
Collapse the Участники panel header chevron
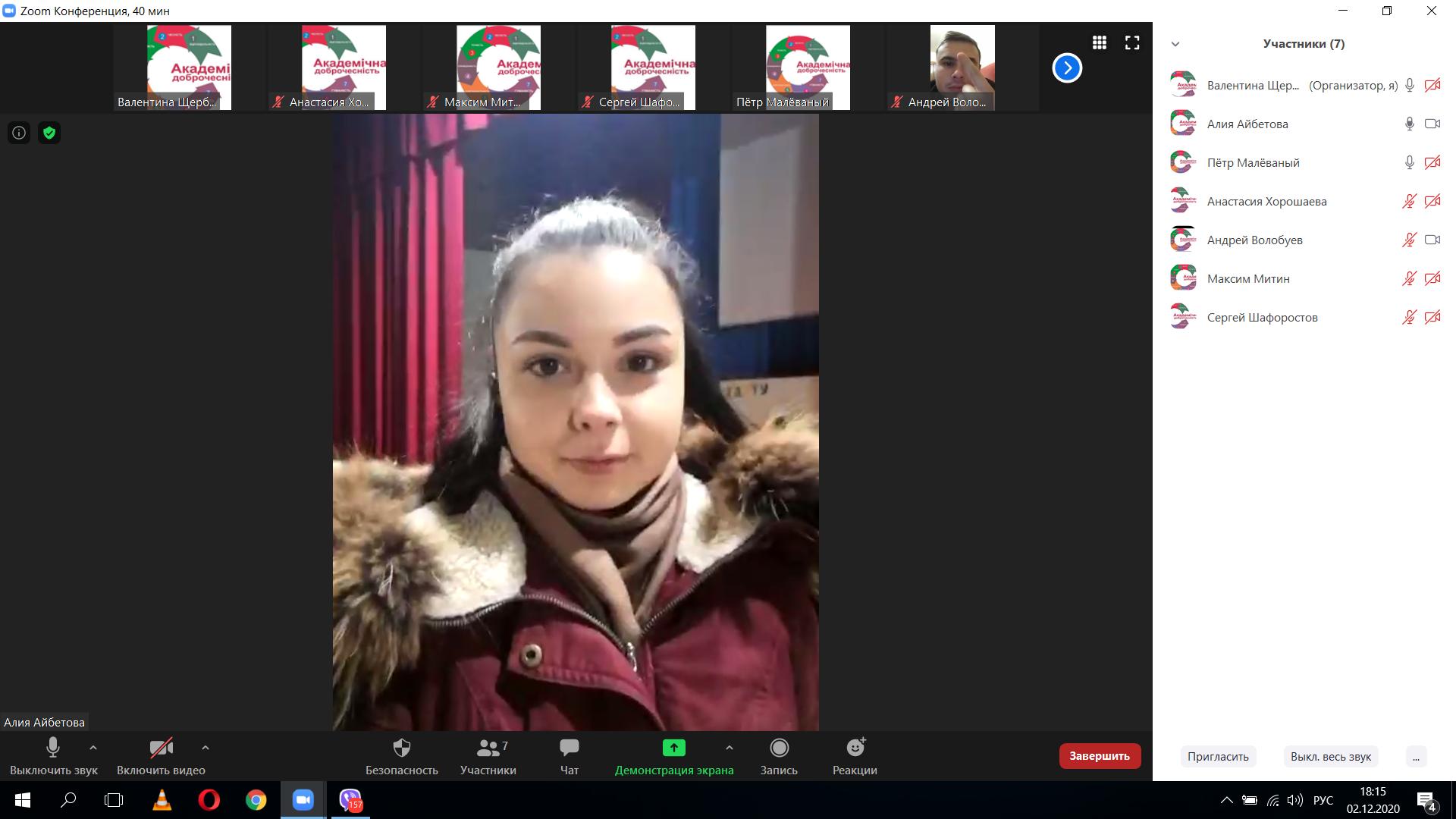[x=1175, y=44]
